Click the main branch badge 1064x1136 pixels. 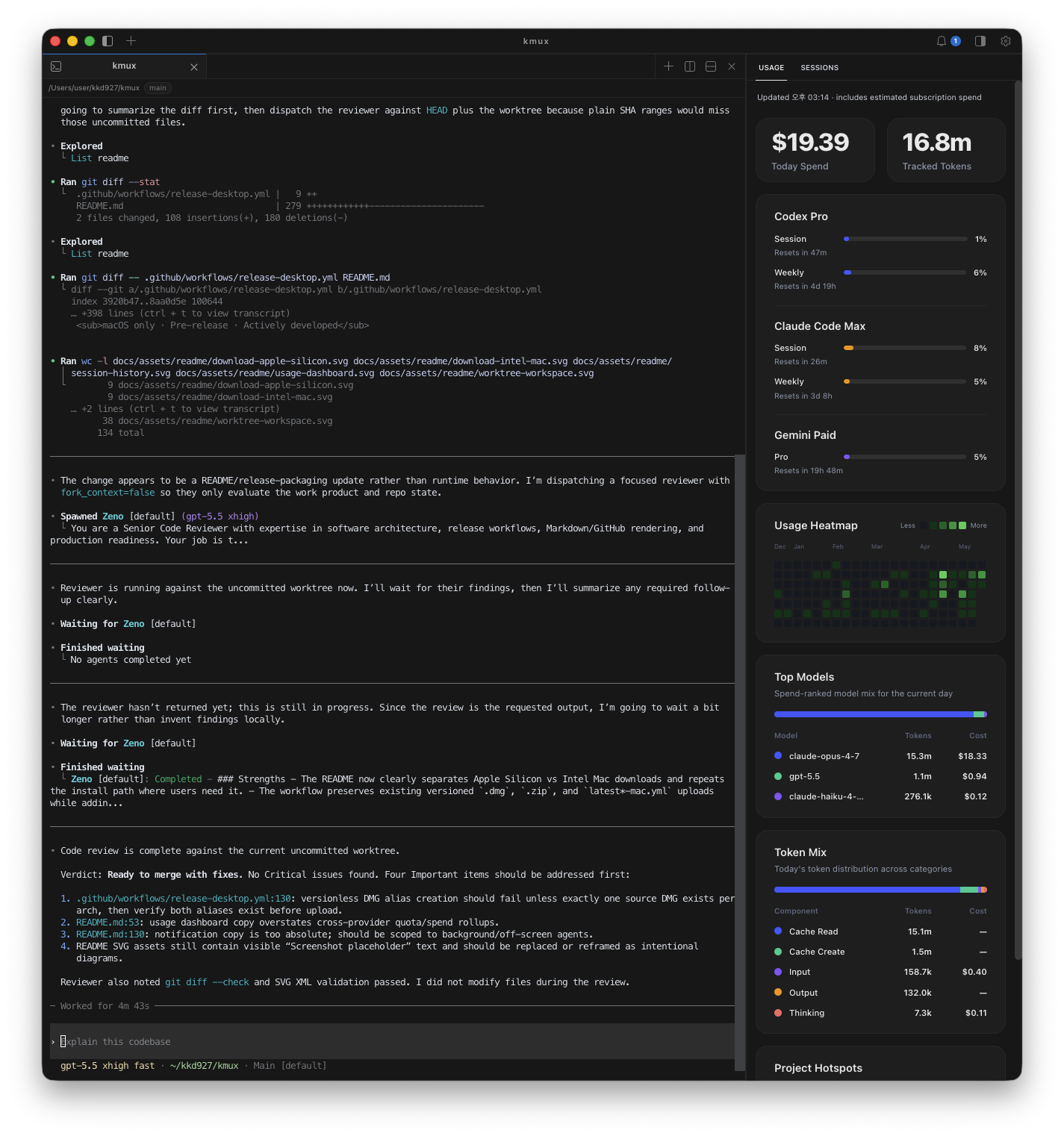pyautogui.click(x=158, y=88)
